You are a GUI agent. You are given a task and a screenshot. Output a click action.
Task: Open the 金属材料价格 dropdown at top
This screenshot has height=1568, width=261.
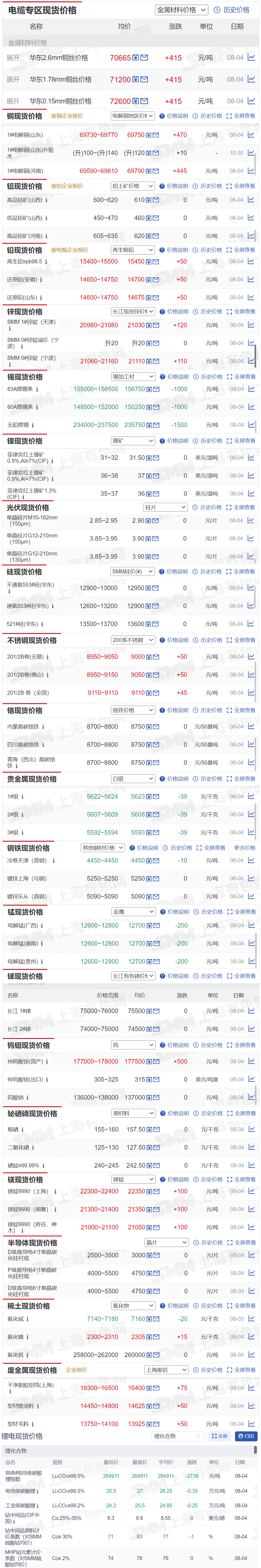(182, 10)
